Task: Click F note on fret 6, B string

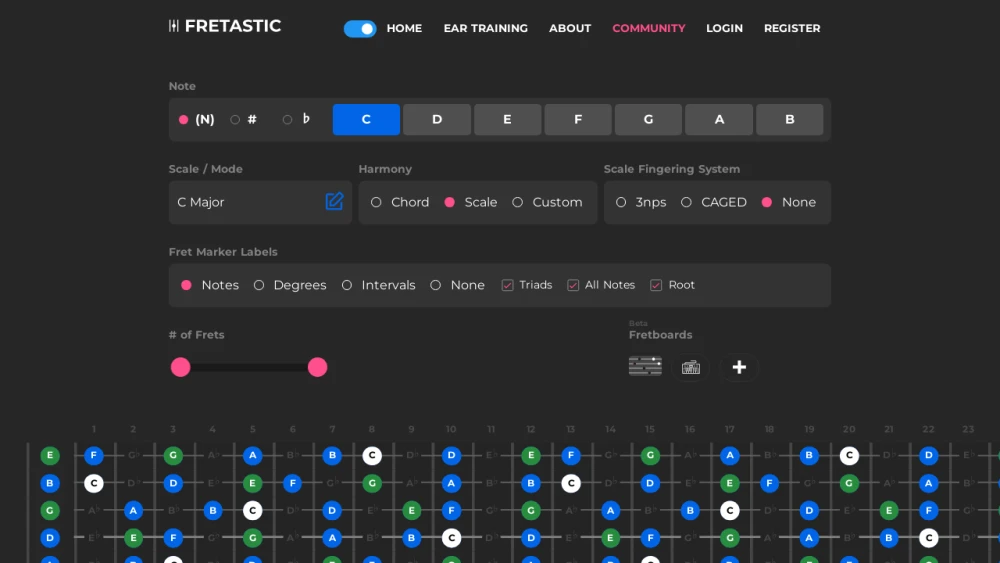Action: coord(292,483)
